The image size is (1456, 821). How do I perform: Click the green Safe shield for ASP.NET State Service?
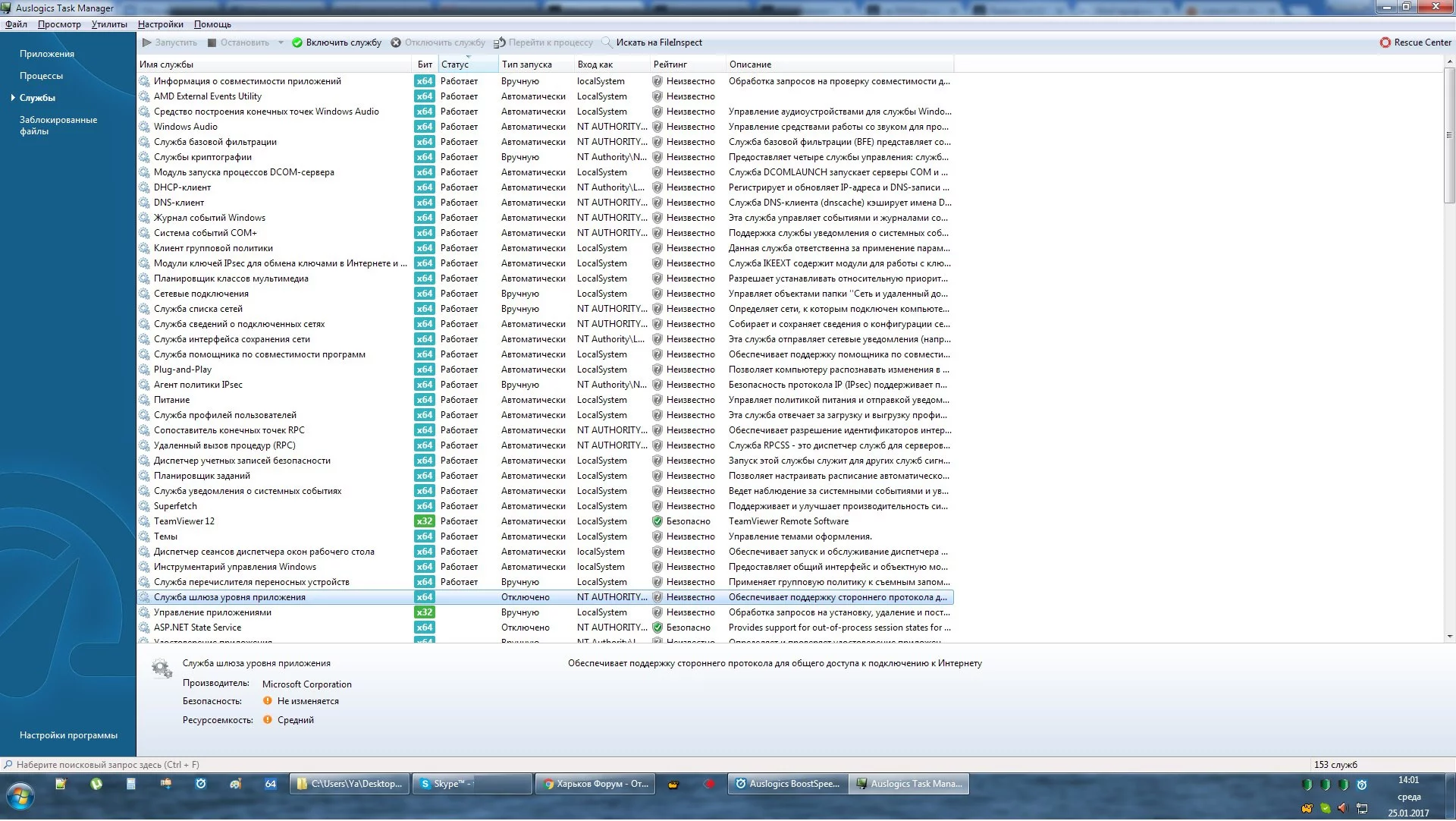[657, 628]
